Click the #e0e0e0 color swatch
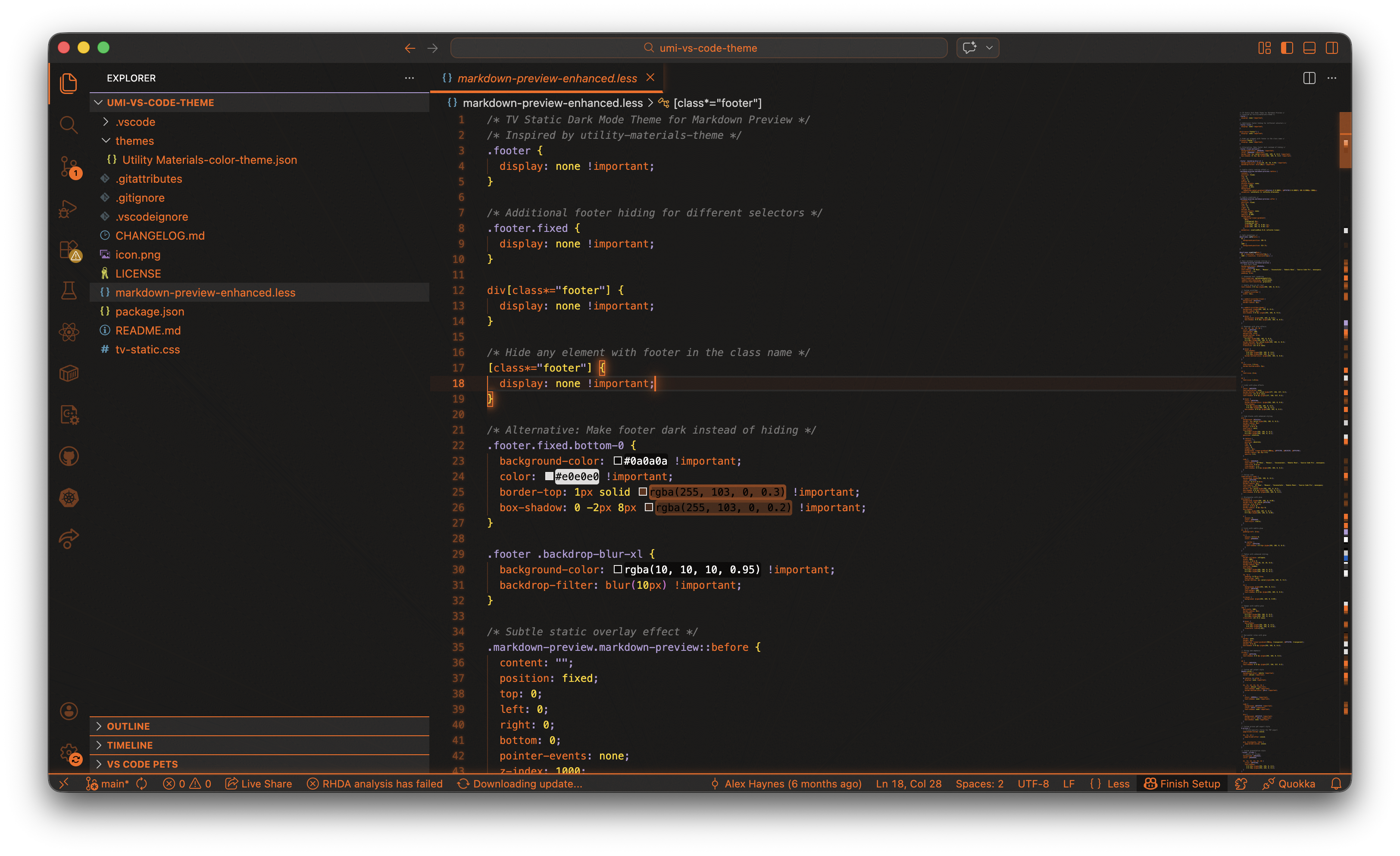This screenshot has height=856, width=1400. 549,476
